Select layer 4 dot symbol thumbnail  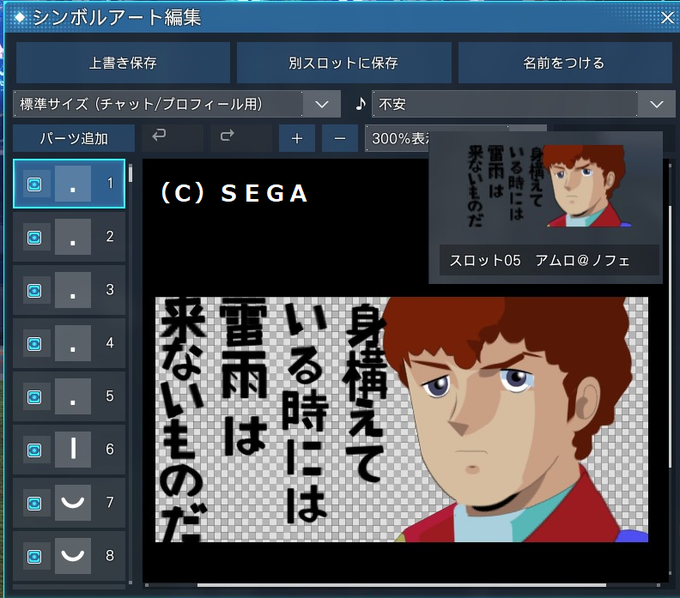[73, 343]
